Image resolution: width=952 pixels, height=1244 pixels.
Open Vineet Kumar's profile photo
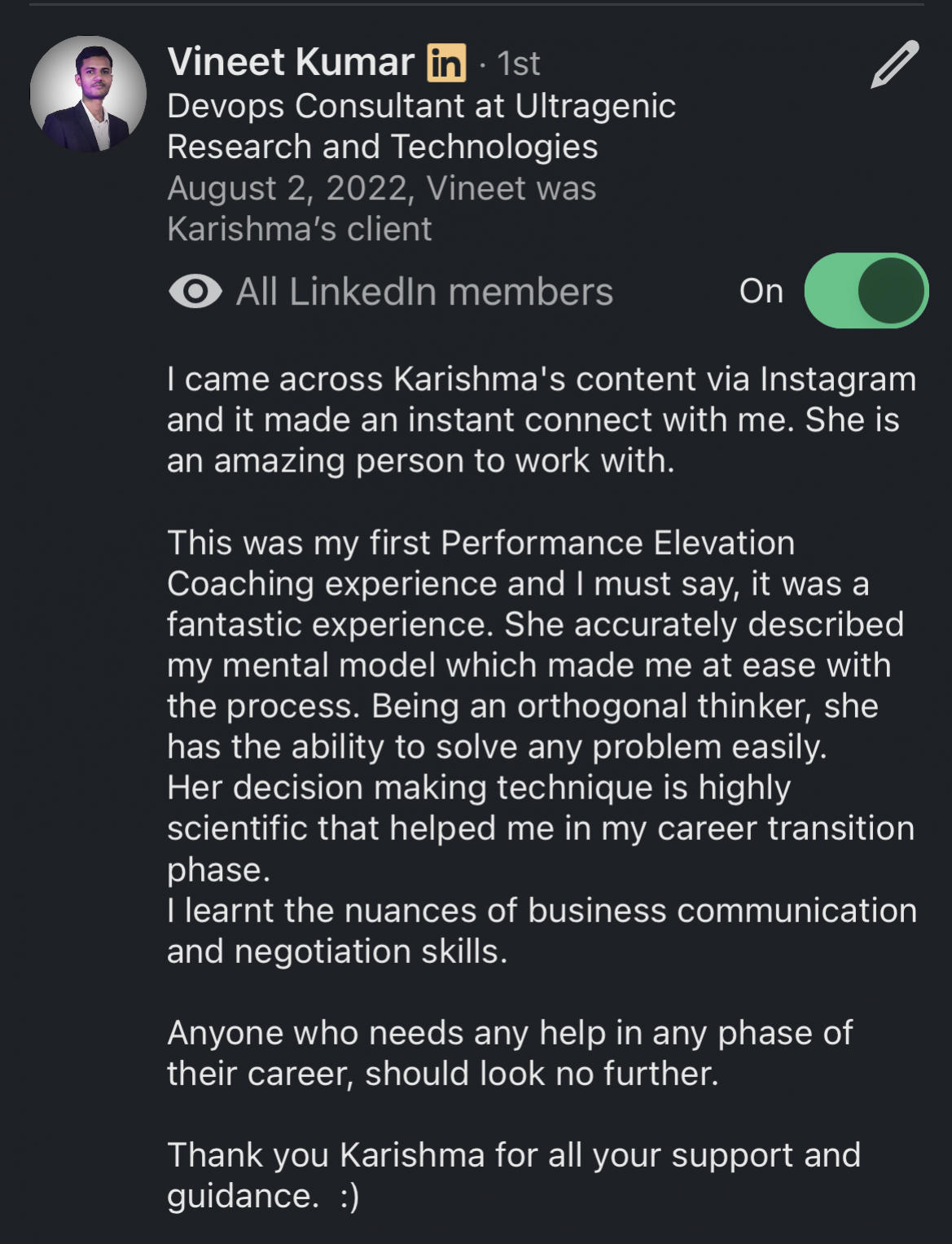pyautogui.click(x=88, y=95)
